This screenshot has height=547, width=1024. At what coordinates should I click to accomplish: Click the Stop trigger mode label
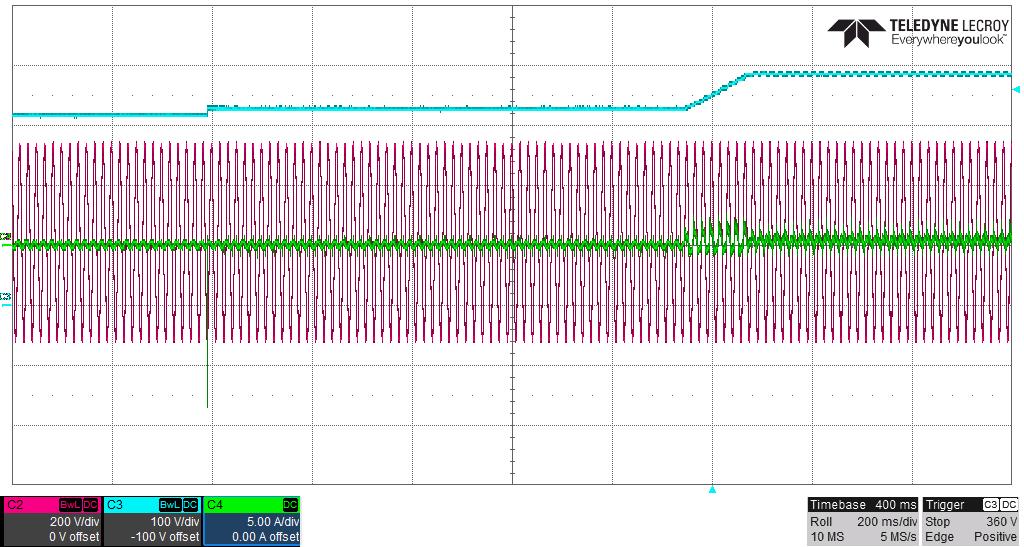click(x=938, y=522)
